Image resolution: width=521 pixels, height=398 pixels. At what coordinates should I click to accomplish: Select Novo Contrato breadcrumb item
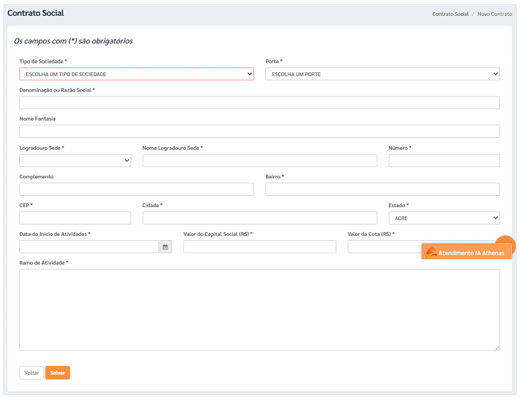[494, 14]
